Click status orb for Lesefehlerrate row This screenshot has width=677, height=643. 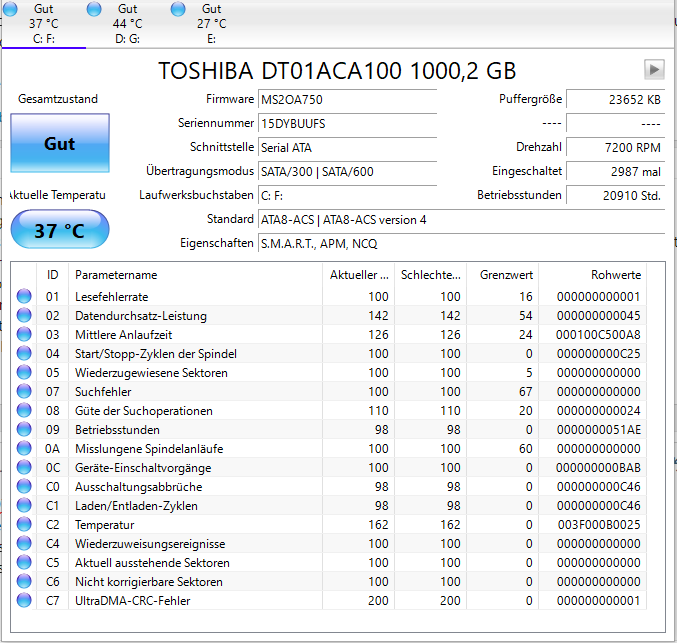[24, 296]
